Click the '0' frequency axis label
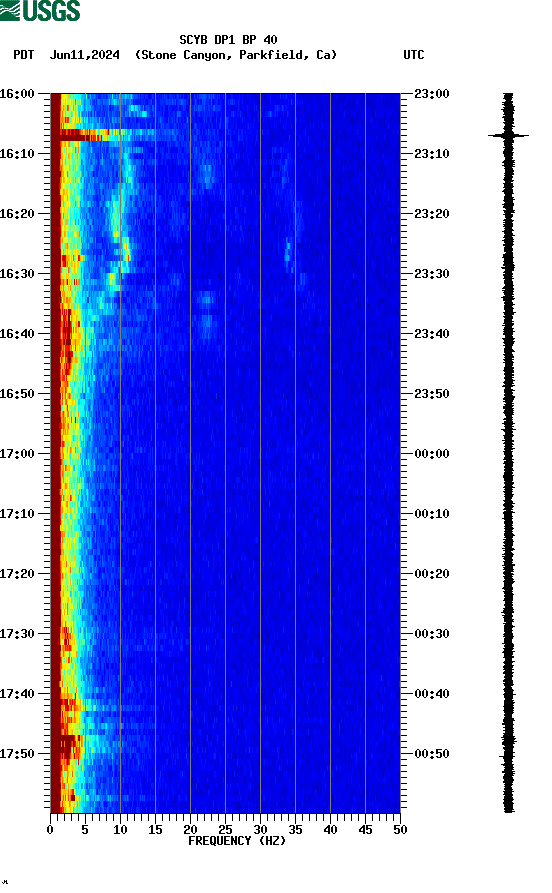The width and height of the screenshot is (552, 893). point(50,830)
